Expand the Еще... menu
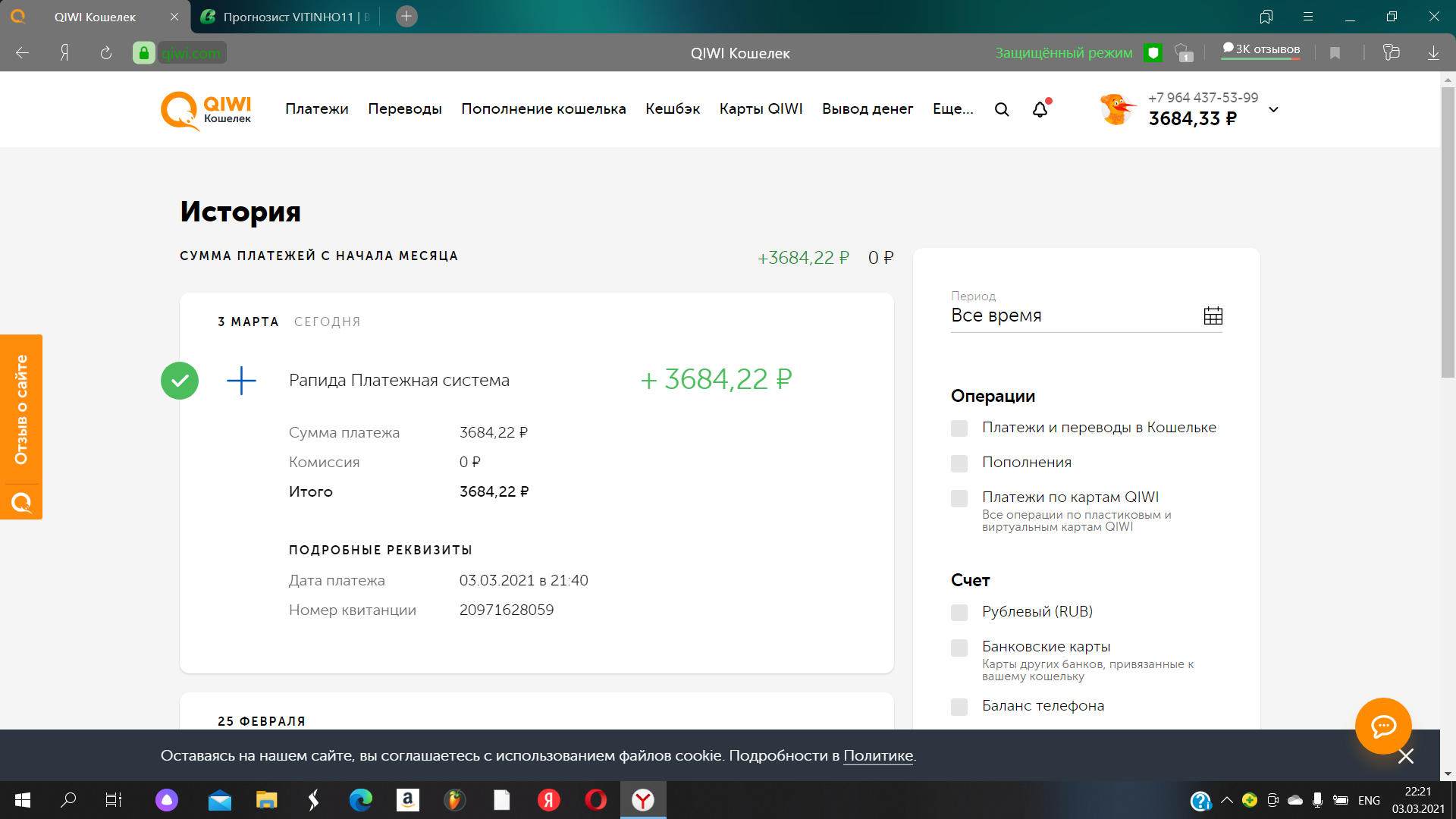This screenshot has height=819, width=1456. 953,109
